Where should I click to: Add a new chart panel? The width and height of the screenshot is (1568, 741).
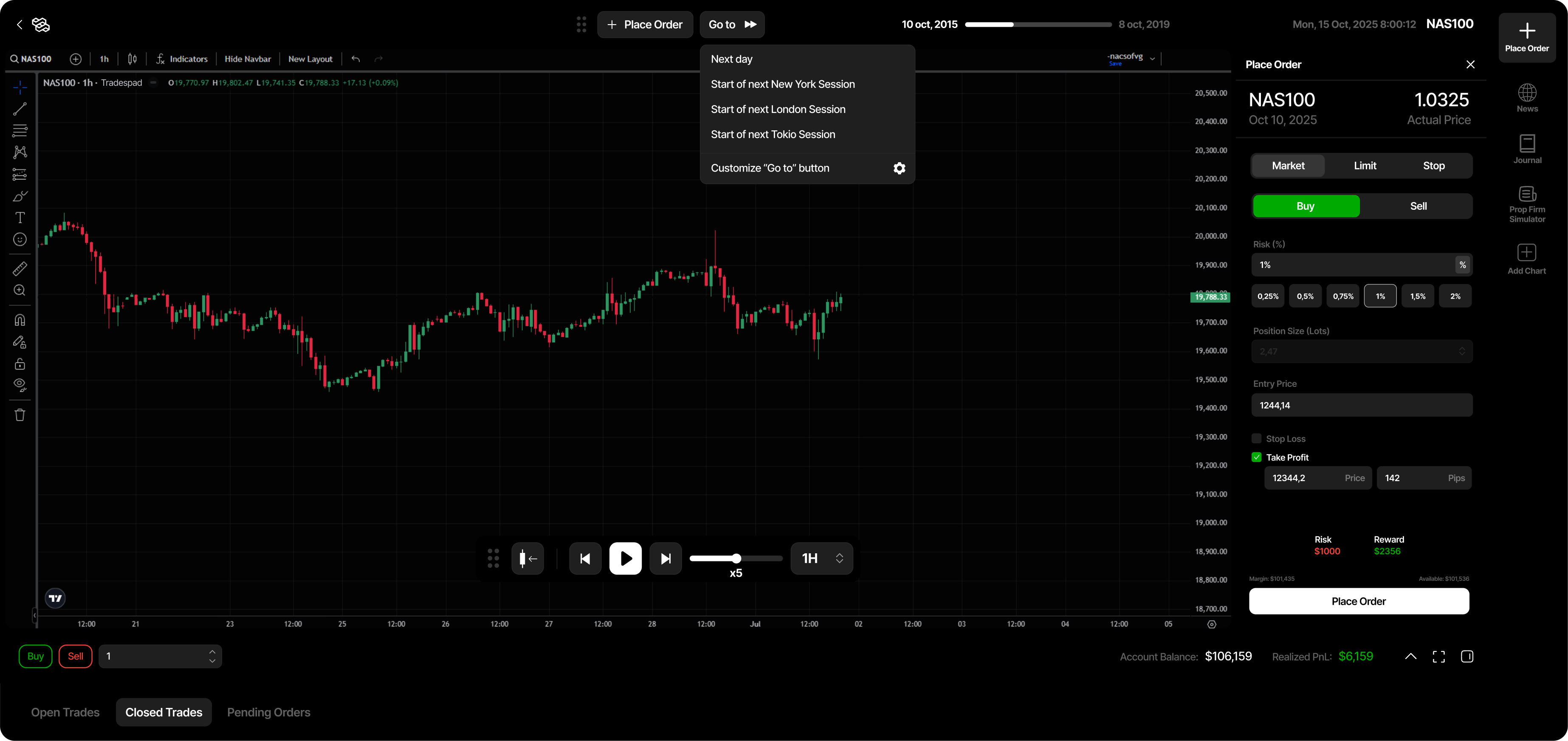coord(1527,259)
